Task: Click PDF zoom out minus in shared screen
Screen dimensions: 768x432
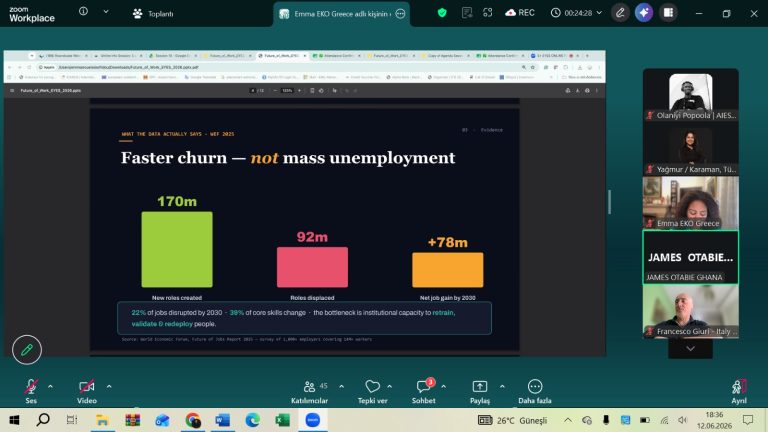Action: click(275, 91)
